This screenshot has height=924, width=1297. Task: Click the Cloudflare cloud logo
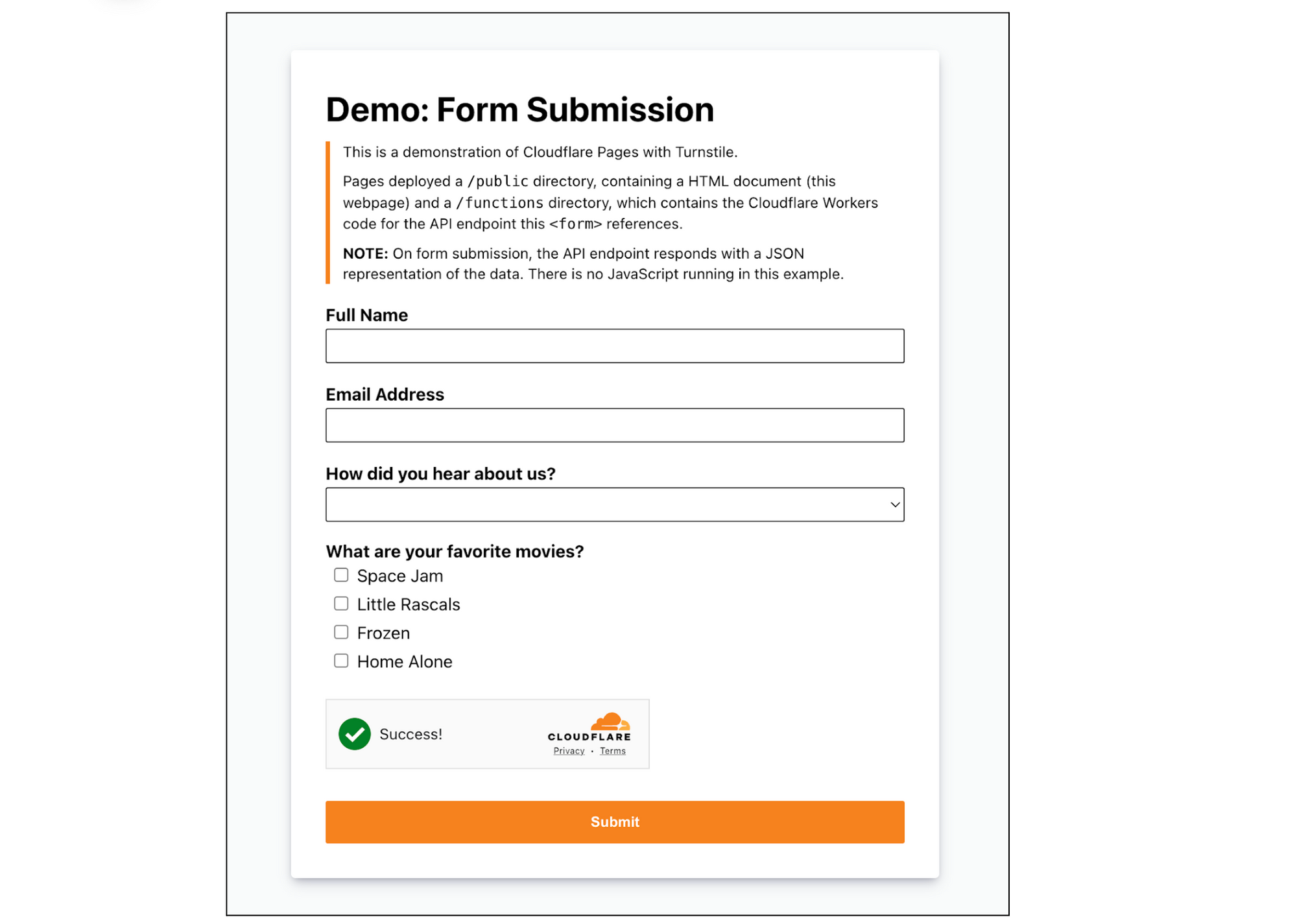tap(609, 722)
